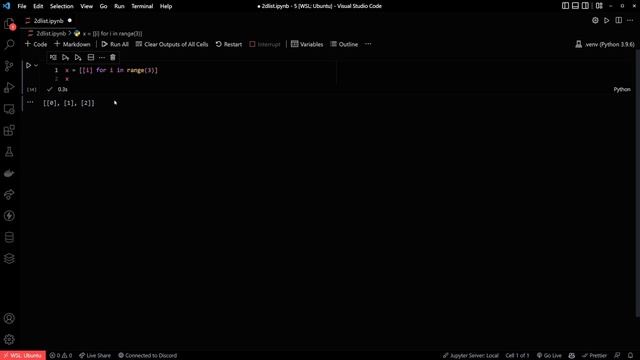Screen dimensions: 640x360
Task: Open the Testing flask view
Action: 9,152
